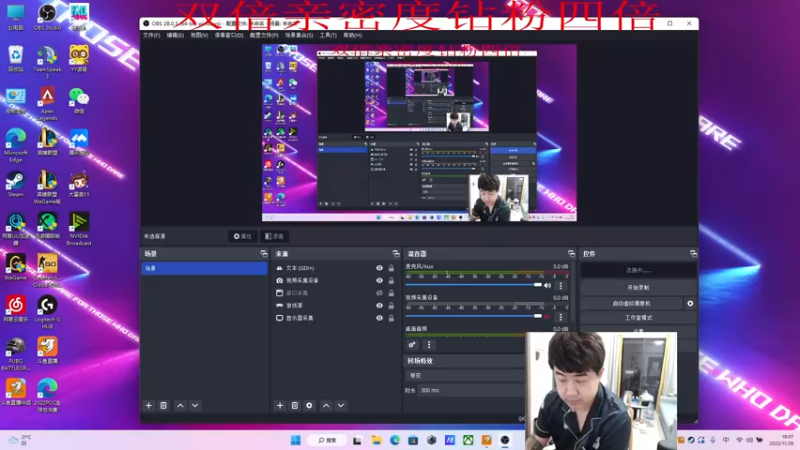Pop out the scenes dock panel
Screen dimensions: 800x450
[x=264, y=254]
